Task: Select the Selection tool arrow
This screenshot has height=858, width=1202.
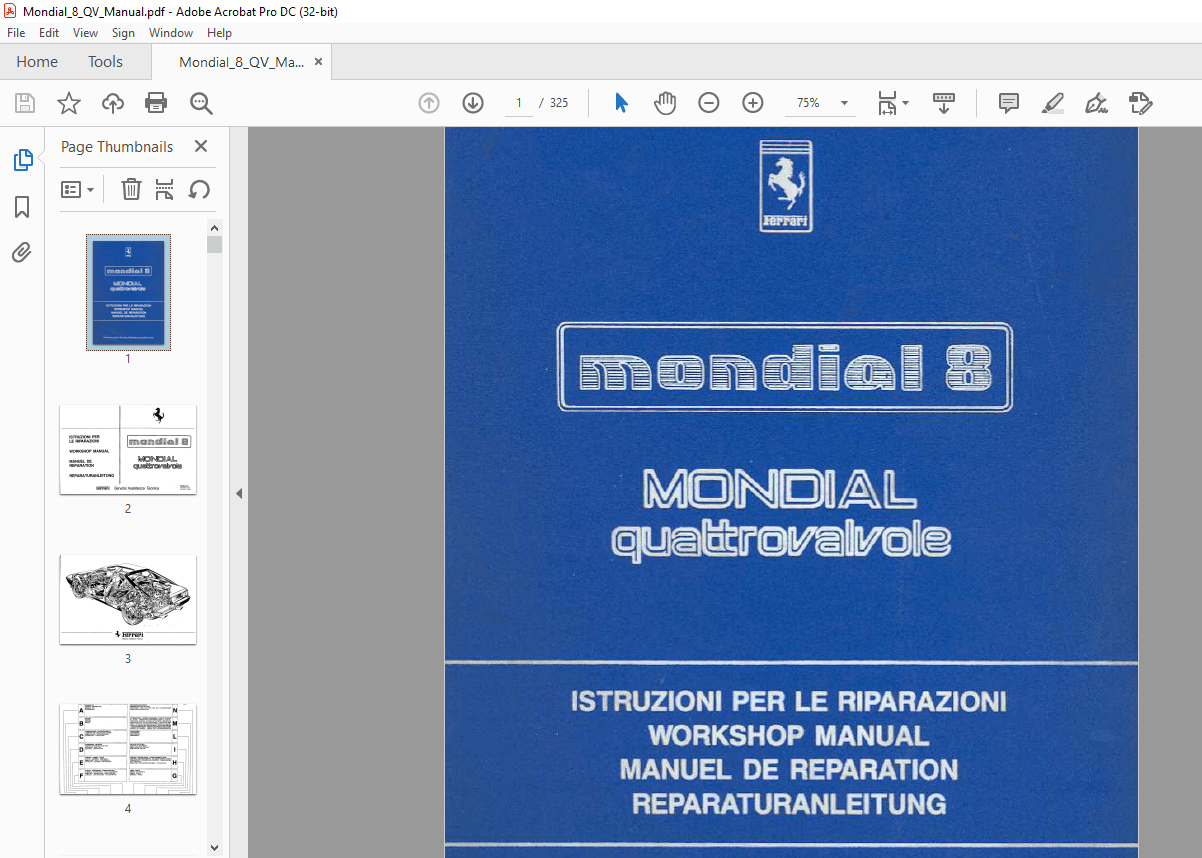Action: pos(620,103)
